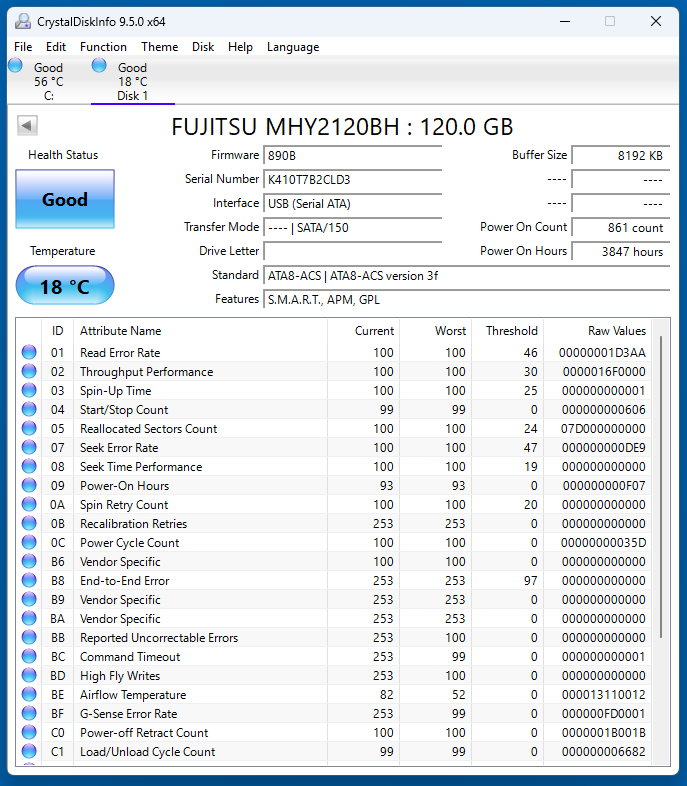Click the Serial Number field K410T7B2CLD3
Screen dimensions: 687x786
[x=352, y=179]
